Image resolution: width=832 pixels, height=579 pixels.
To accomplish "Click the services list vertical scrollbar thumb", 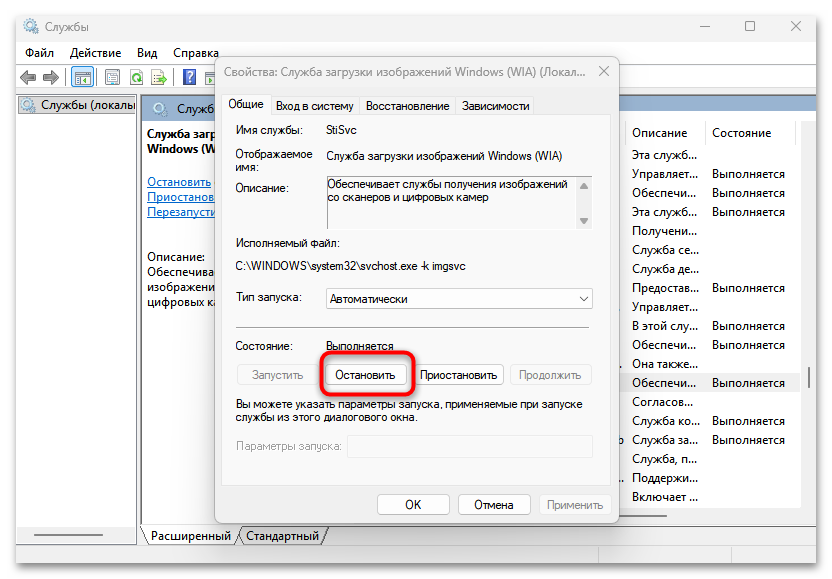I will [x=809, y=378].
